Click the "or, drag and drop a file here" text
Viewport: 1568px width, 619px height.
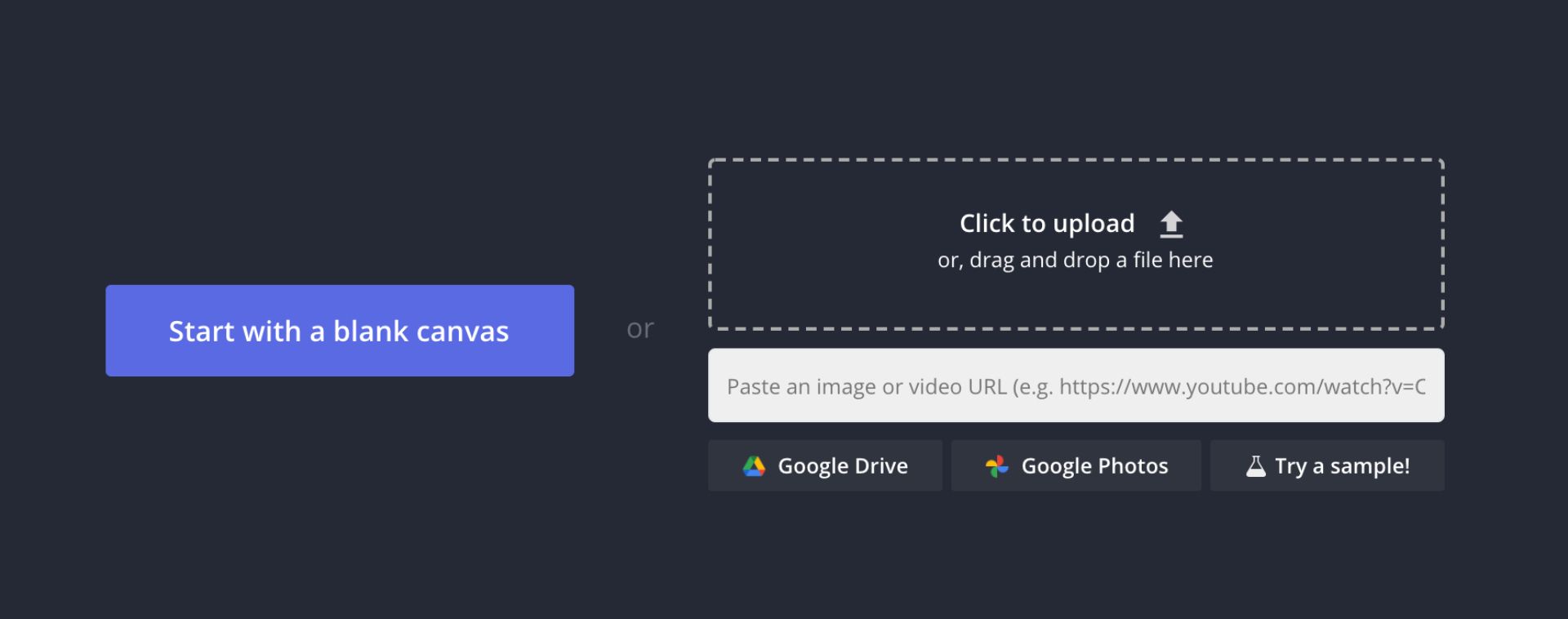tap(1075, 261)
